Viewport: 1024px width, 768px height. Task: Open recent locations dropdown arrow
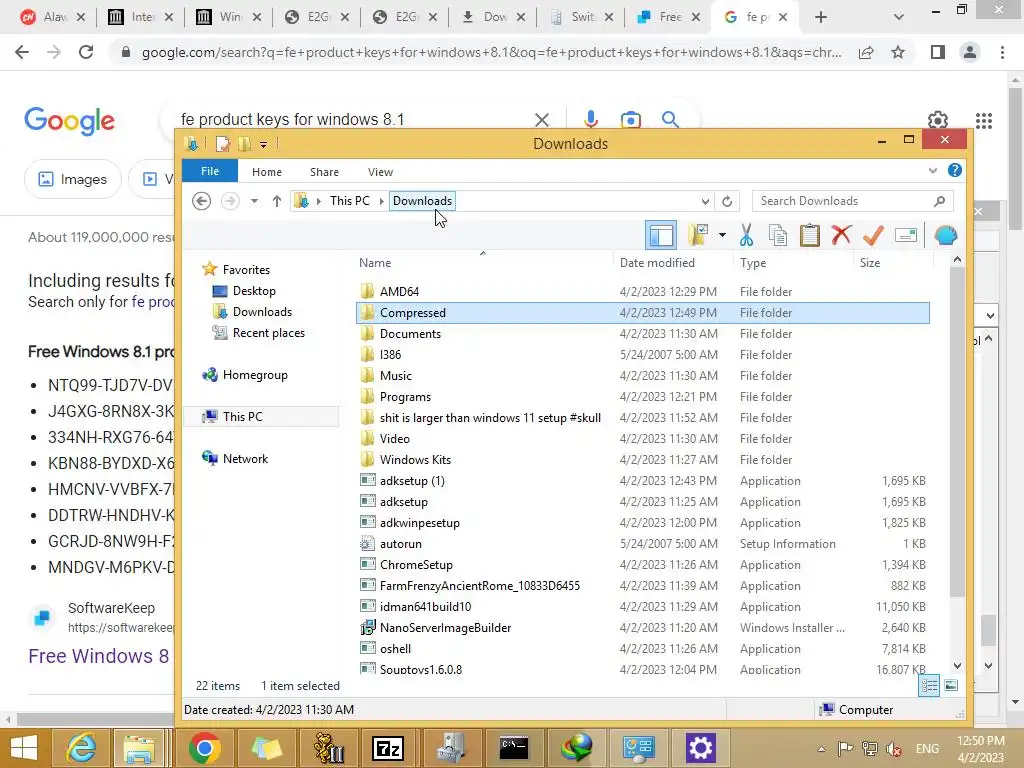tap(254, 201)
